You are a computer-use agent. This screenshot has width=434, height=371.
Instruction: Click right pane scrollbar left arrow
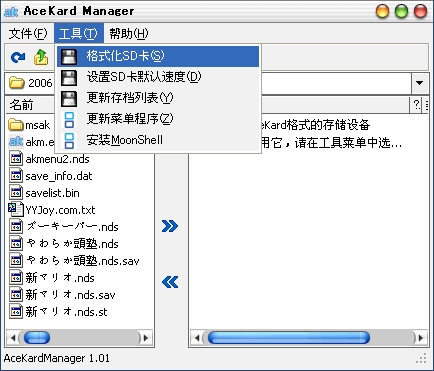coord(197,338)
